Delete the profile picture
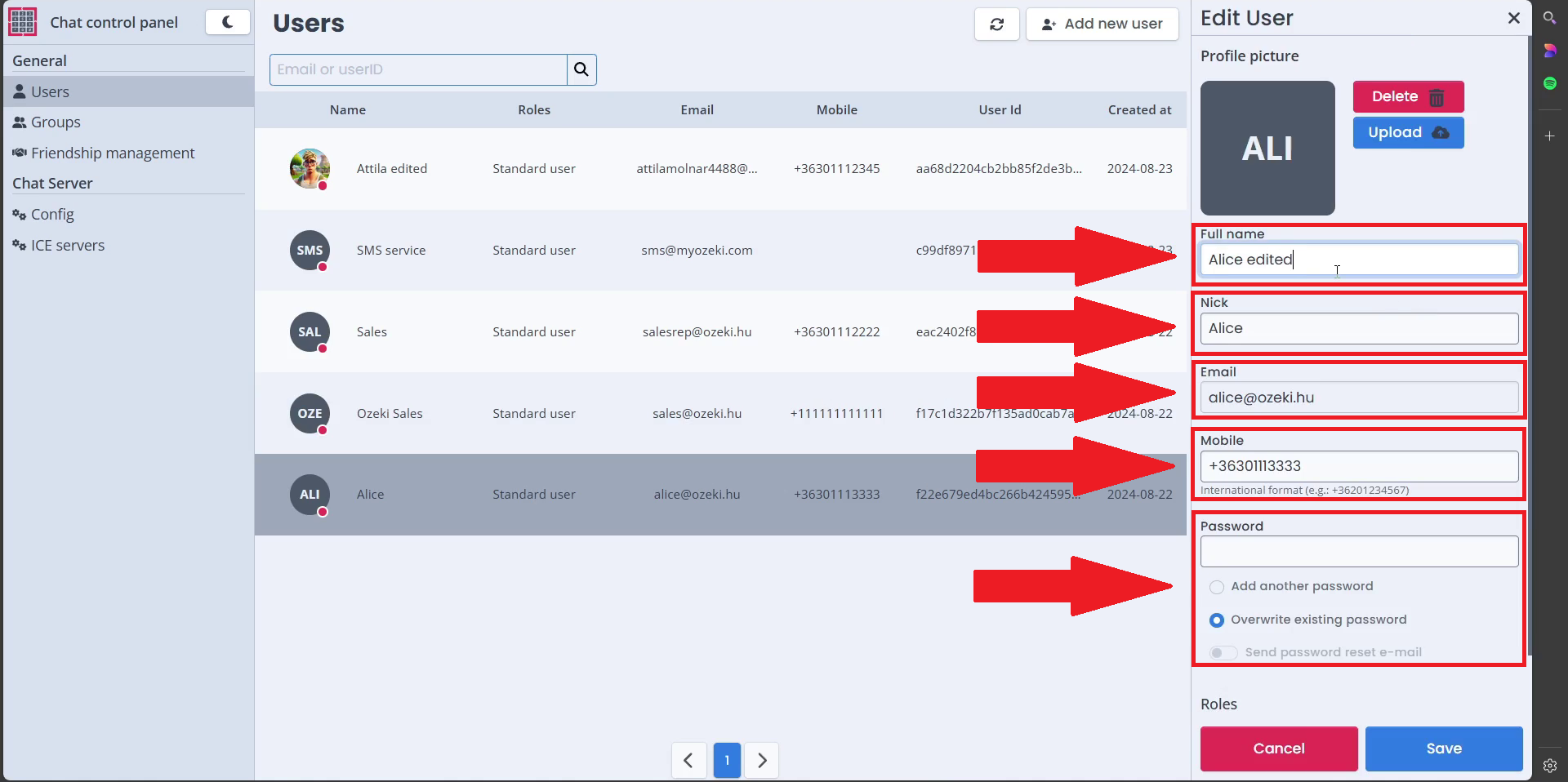The width and height of the screenshot is (1568, 782). (1408, 96)
